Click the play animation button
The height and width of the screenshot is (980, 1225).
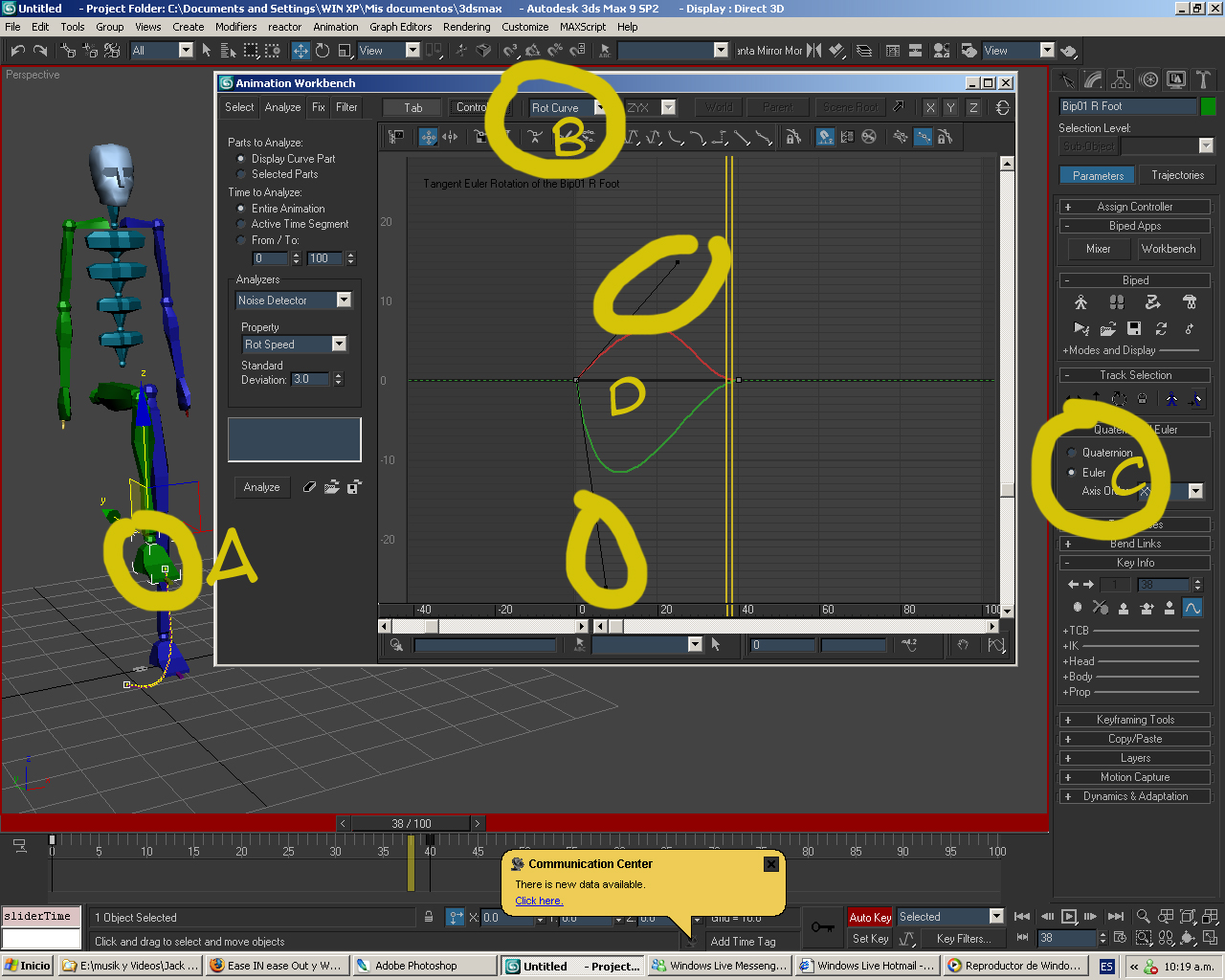click(x=1069, y=917)
